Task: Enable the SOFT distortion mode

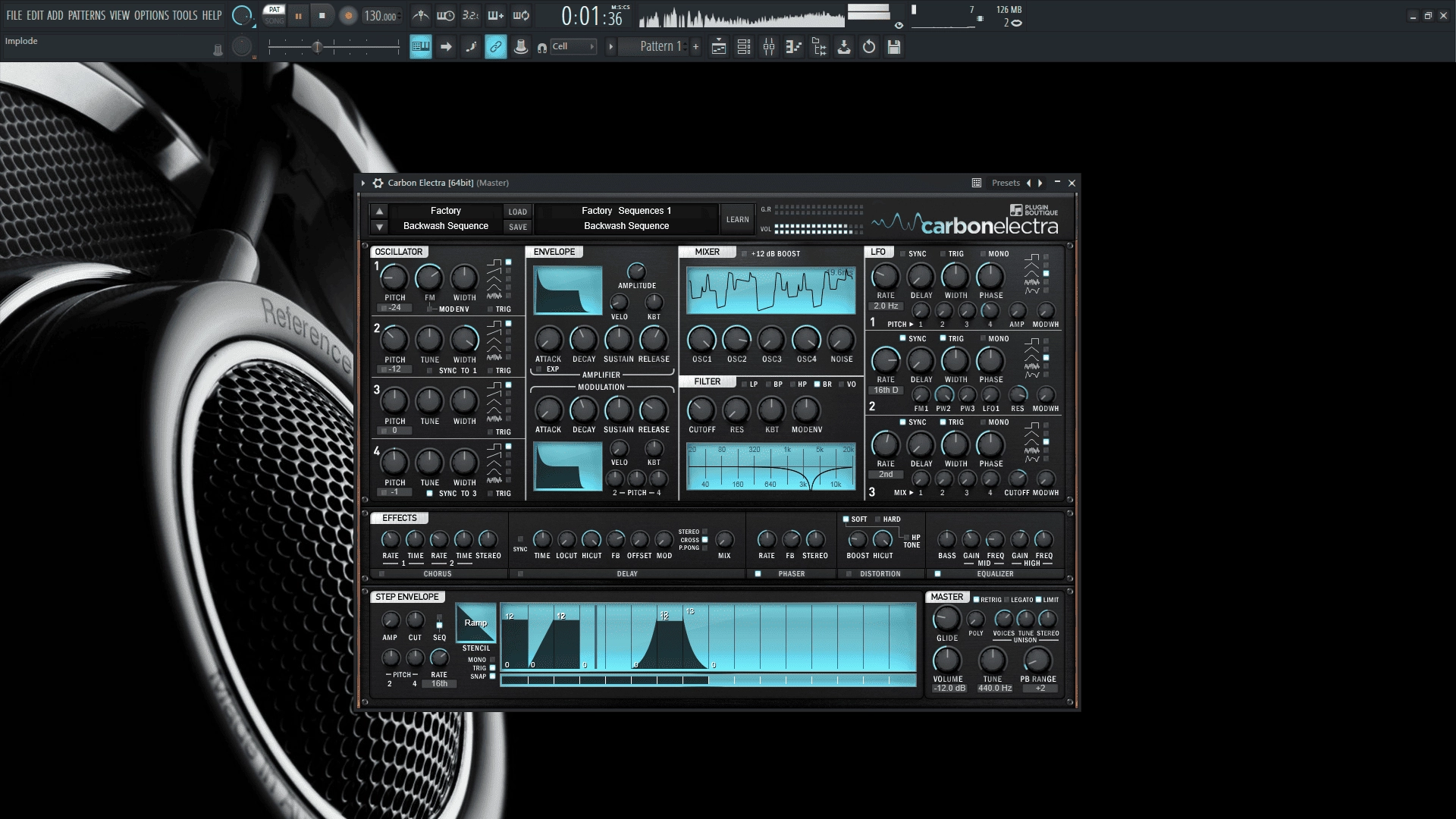Action: [x=846, y=519]
